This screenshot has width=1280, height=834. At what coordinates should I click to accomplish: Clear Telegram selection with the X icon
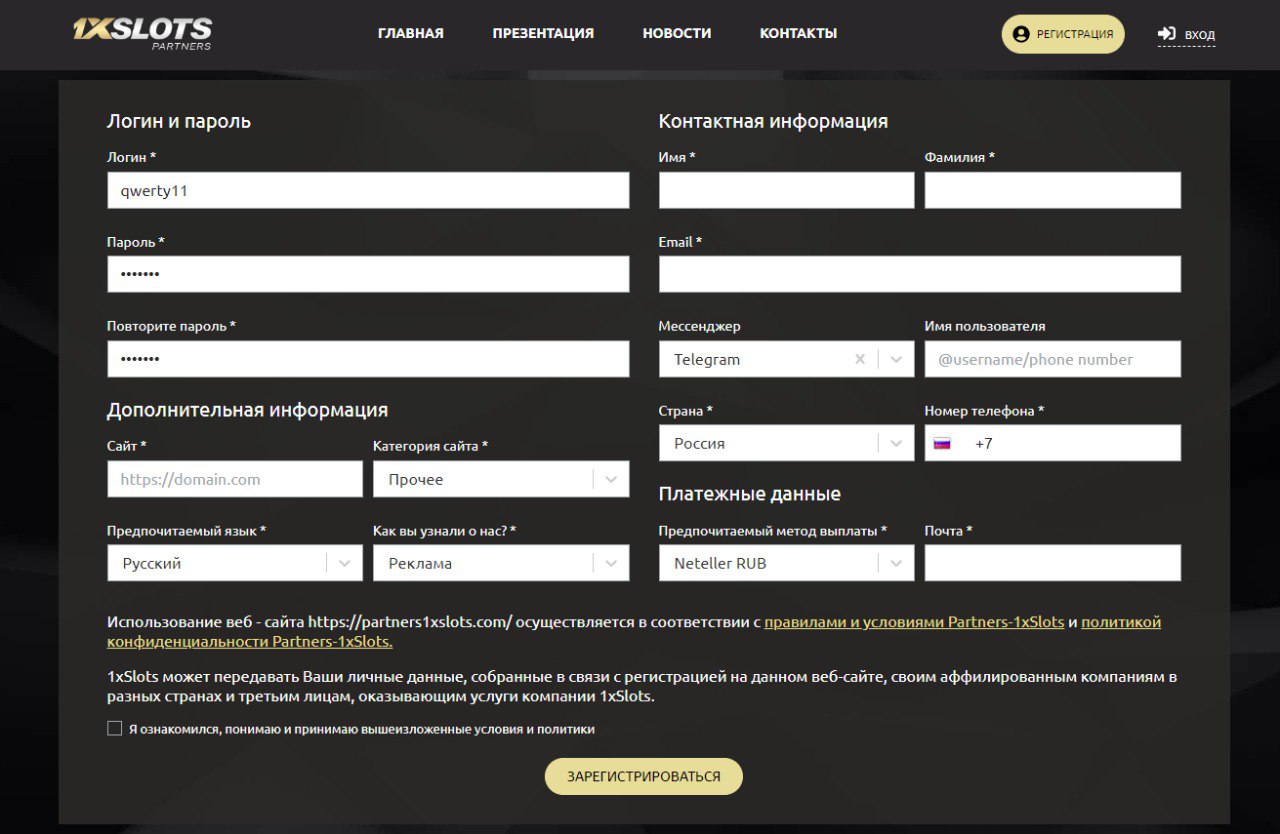click(860, 359)
